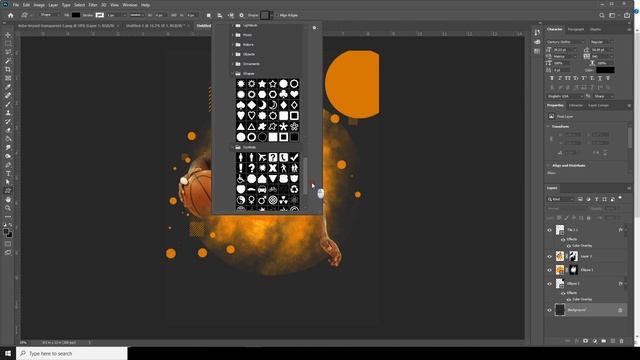Select the Zoom tool
This screenshot has width=640, height=360.
pyautogui.click(x=8, y=208)
